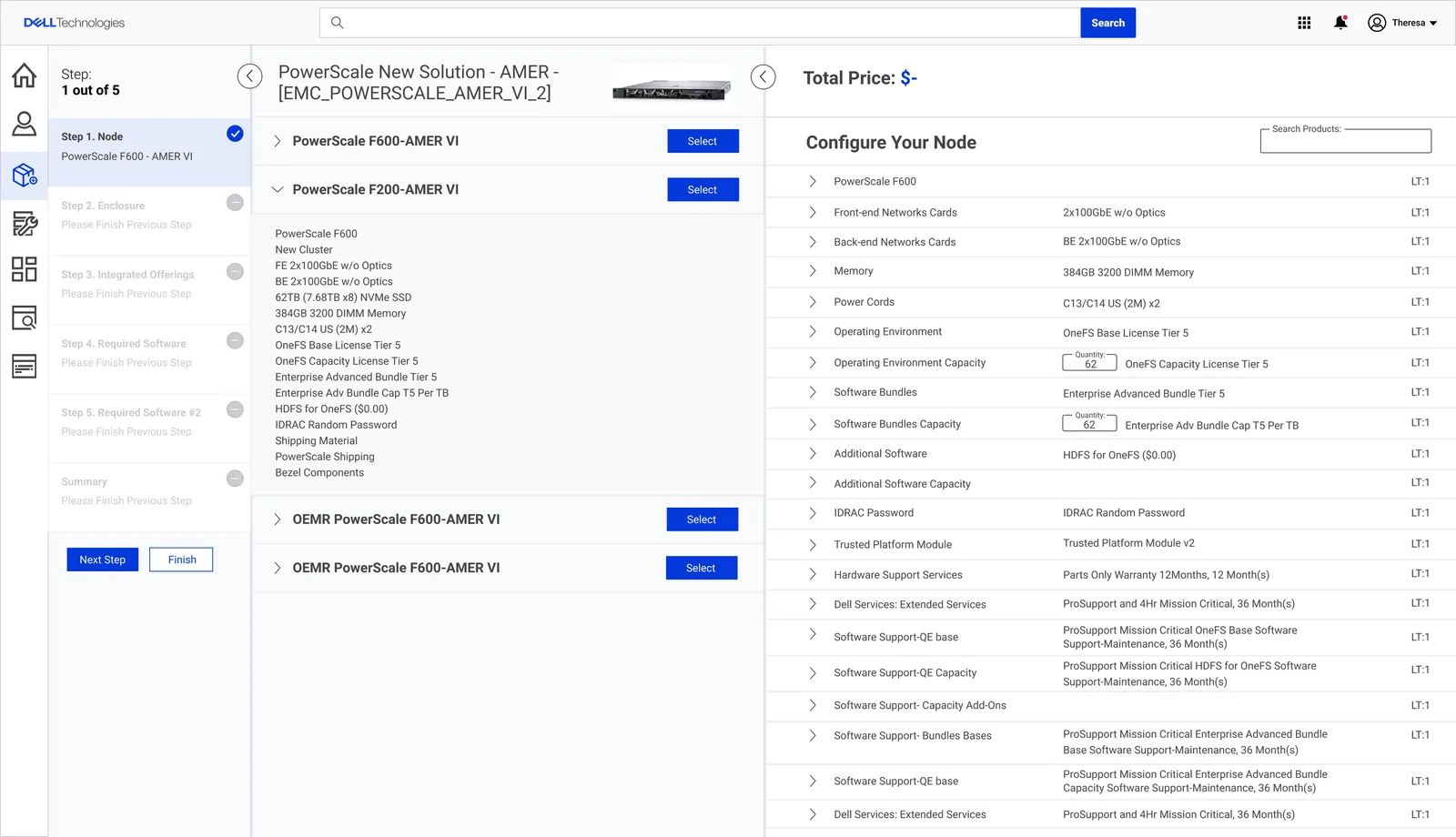Open Step 5. Required Software #2 step
The image size is (1456, 837).
(149, 429)
